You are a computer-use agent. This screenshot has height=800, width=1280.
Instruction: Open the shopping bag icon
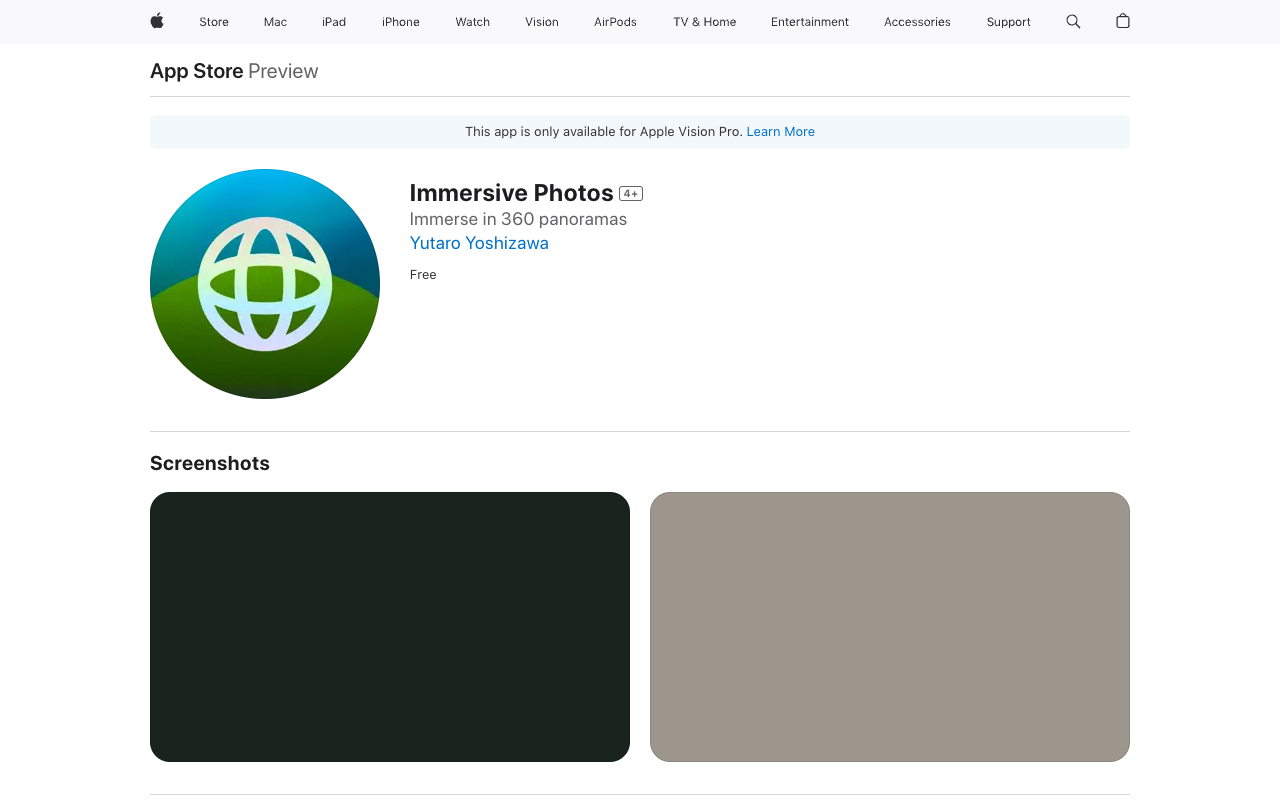(1123, 21)
